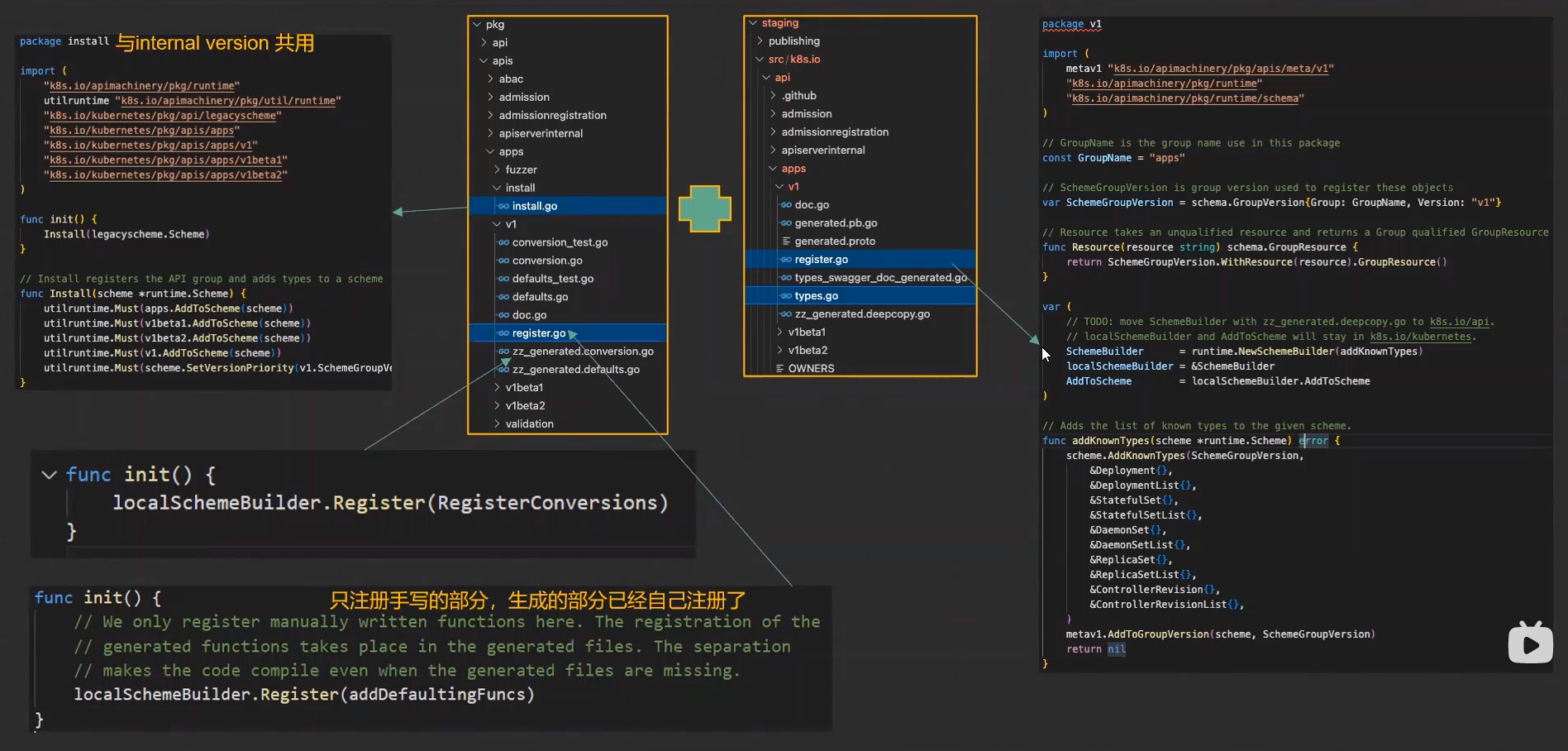Open zz_generated.conversion.go file

point(583,352)
